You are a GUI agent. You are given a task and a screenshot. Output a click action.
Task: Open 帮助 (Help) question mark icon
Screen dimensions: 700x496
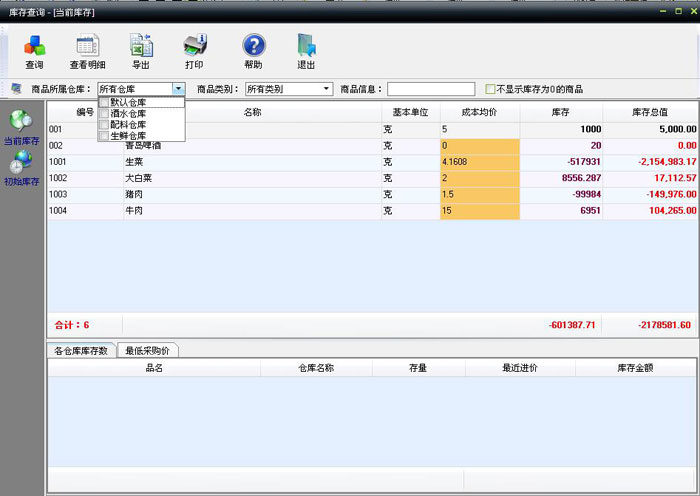tap(253, 50)
